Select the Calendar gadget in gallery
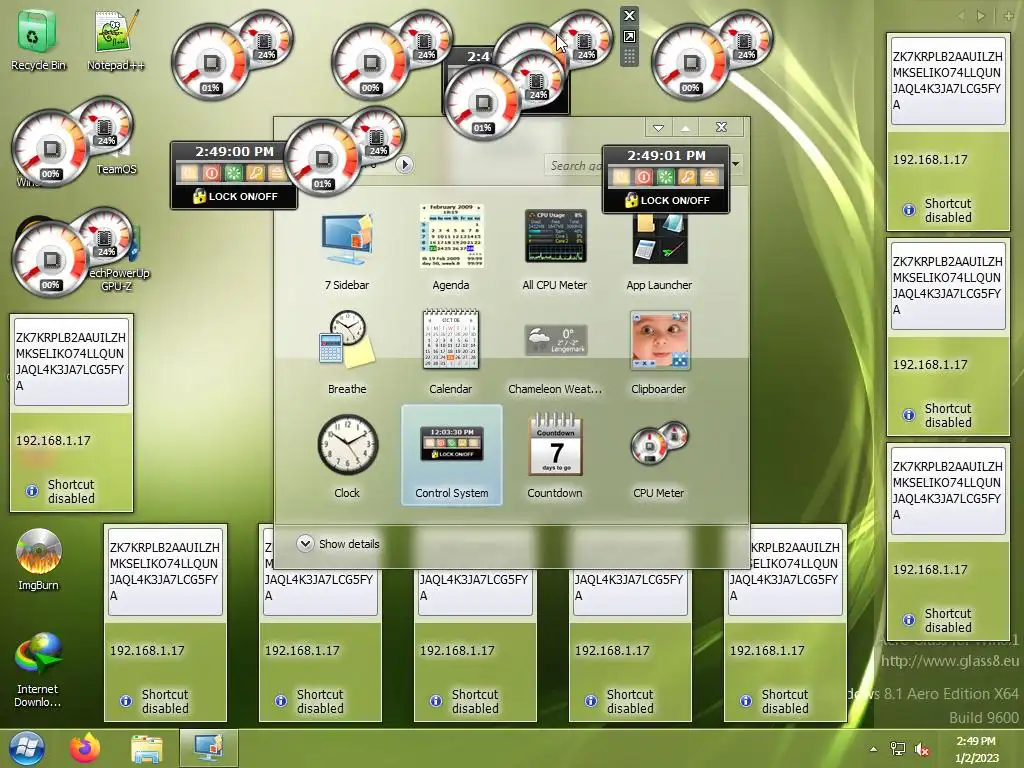The image size is (1024, 768). coord(451,353)
